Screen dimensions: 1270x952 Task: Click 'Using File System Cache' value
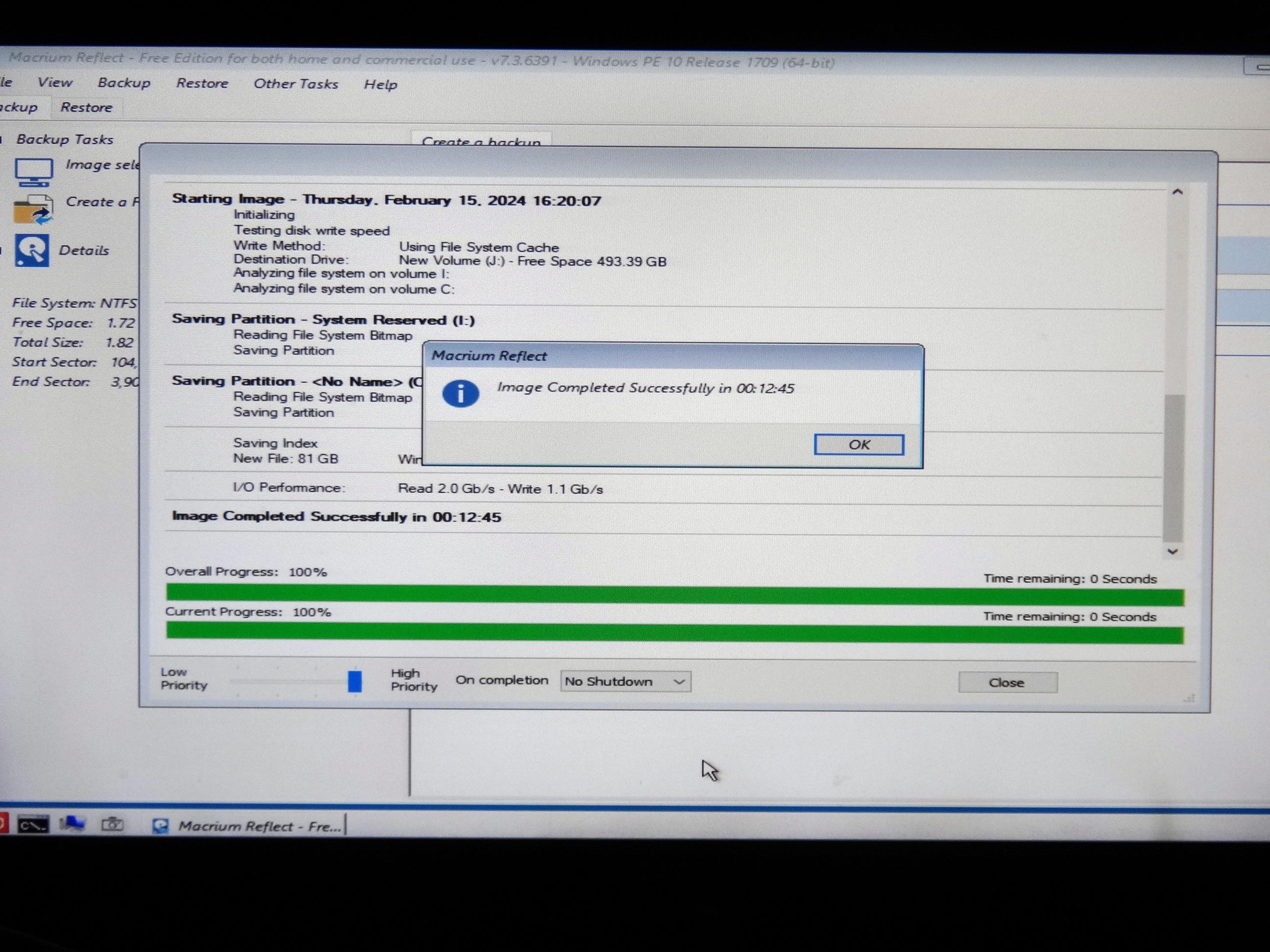coord(479,247)
